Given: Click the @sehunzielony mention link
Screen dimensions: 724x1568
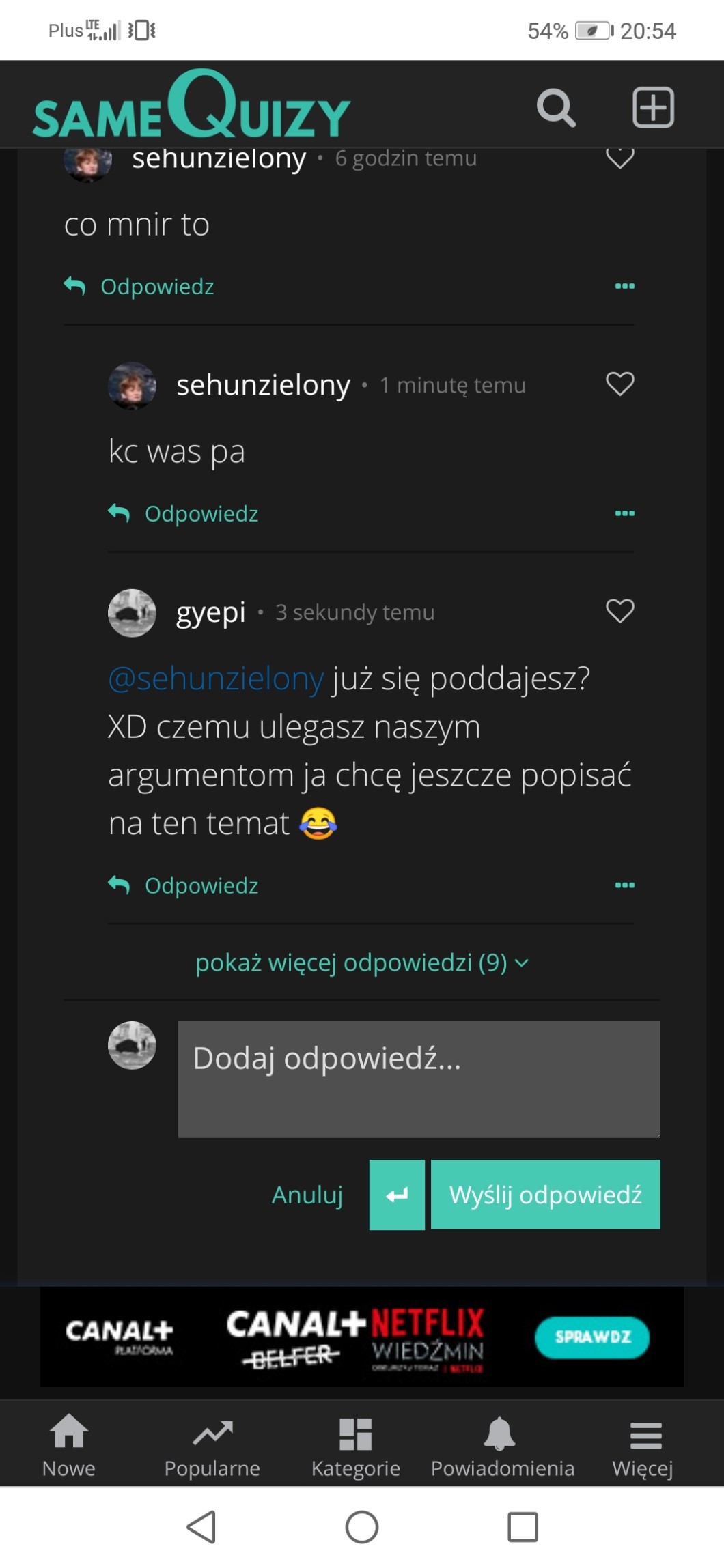Looking at the screenshot, I should (x=216, y=679).
